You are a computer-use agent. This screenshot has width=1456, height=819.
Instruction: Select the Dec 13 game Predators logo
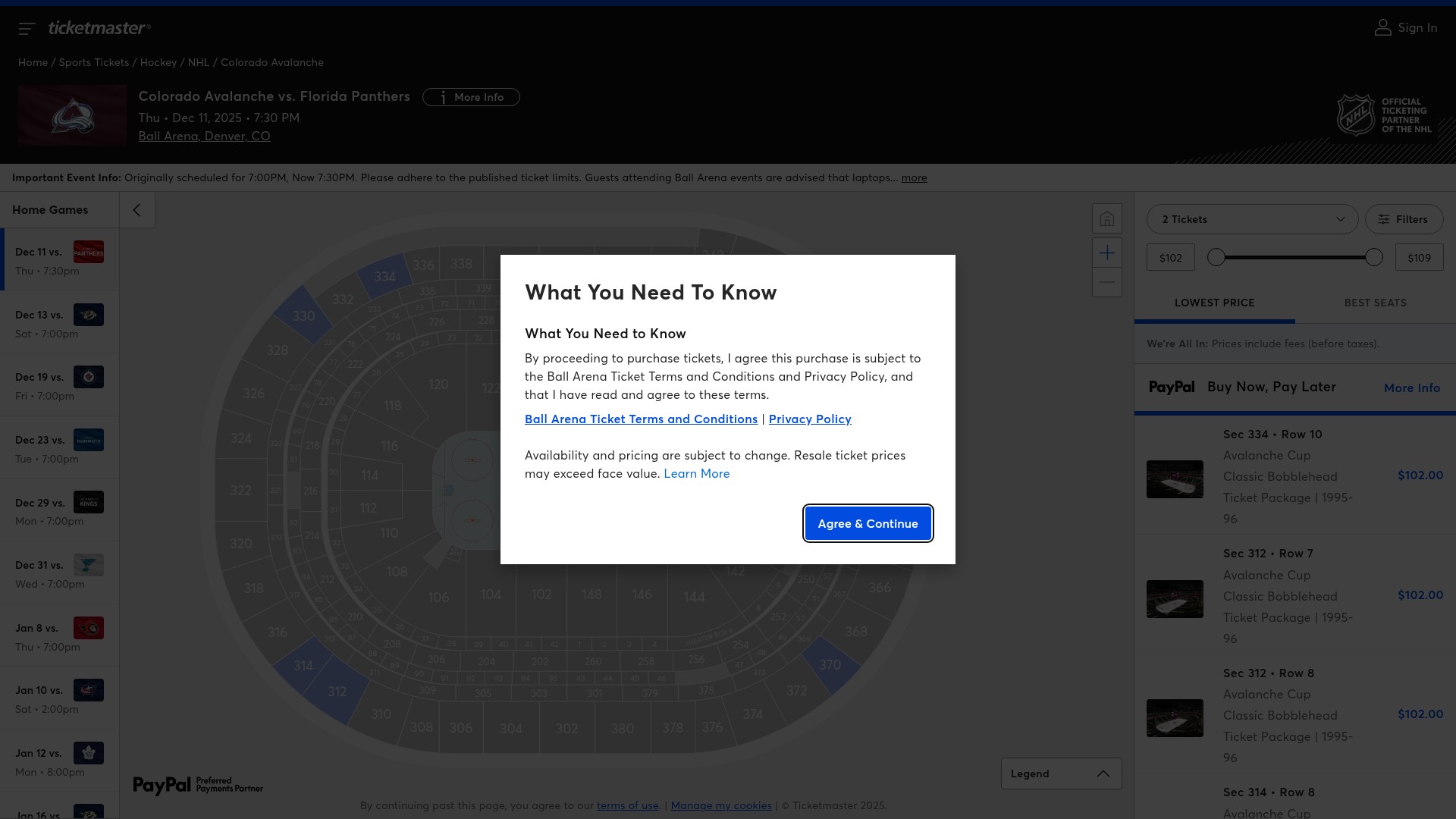[89, 315]
